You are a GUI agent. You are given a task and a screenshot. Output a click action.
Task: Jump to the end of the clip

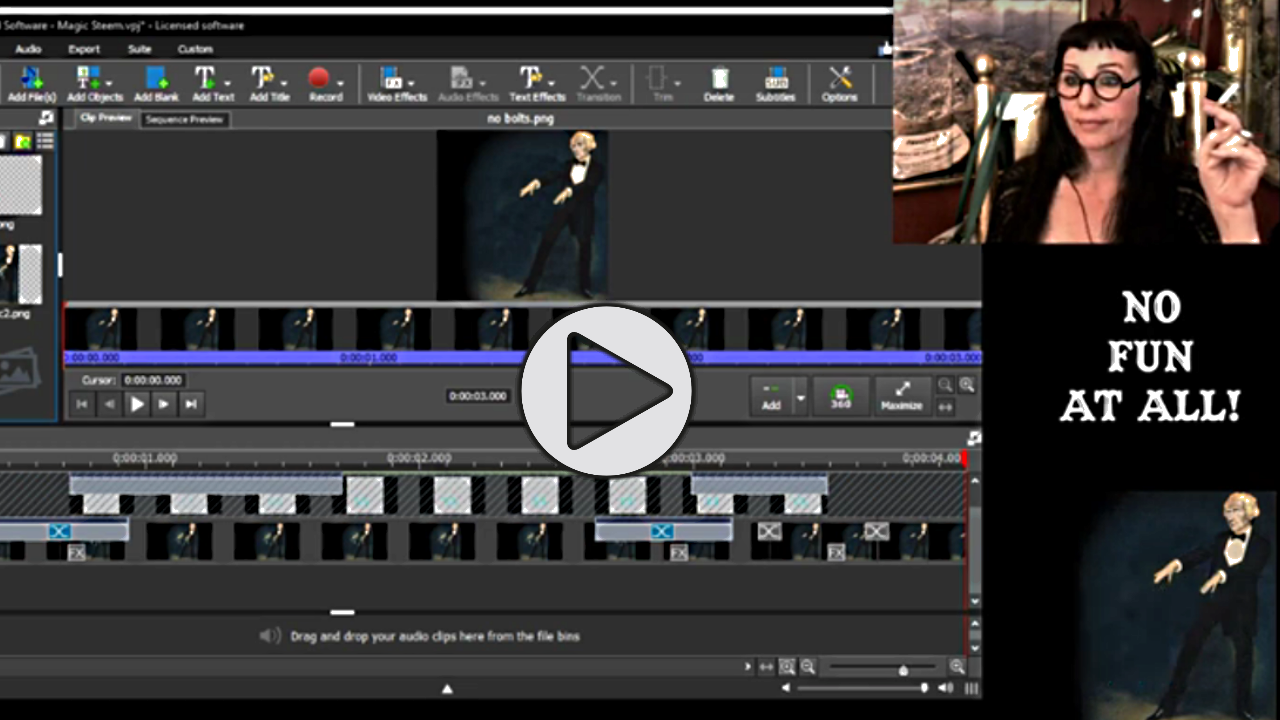click(x=191, y=404)
